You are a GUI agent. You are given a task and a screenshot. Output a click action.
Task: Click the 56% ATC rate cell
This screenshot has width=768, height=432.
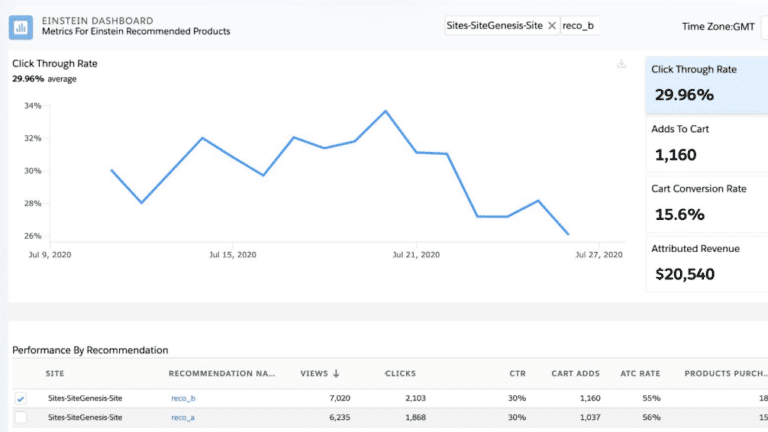(651, 417)
